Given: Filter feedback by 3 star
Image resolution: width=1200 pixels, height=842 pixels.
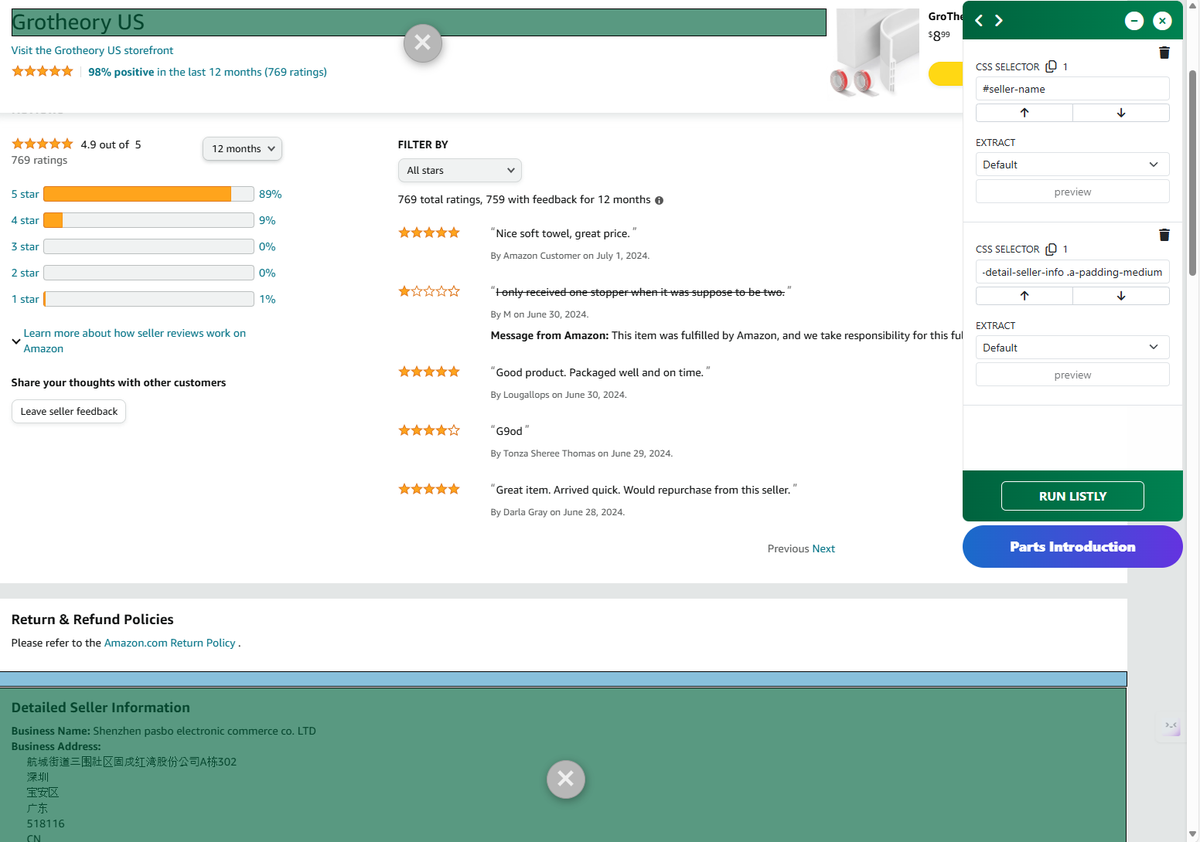Looking at the screenshot, I should pos(25,247).
